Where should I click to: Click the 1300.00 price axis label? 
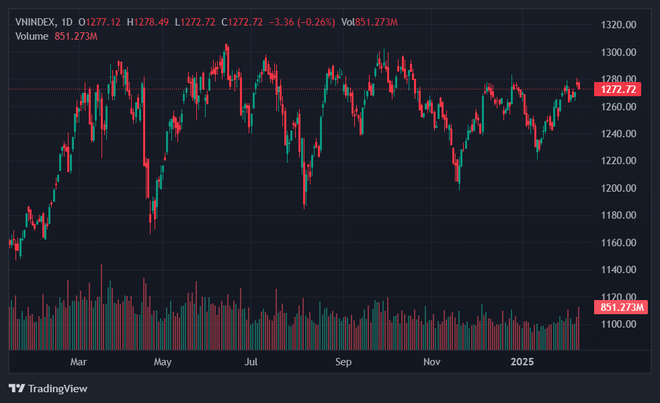pyautogui.click(x=618, y=52)
